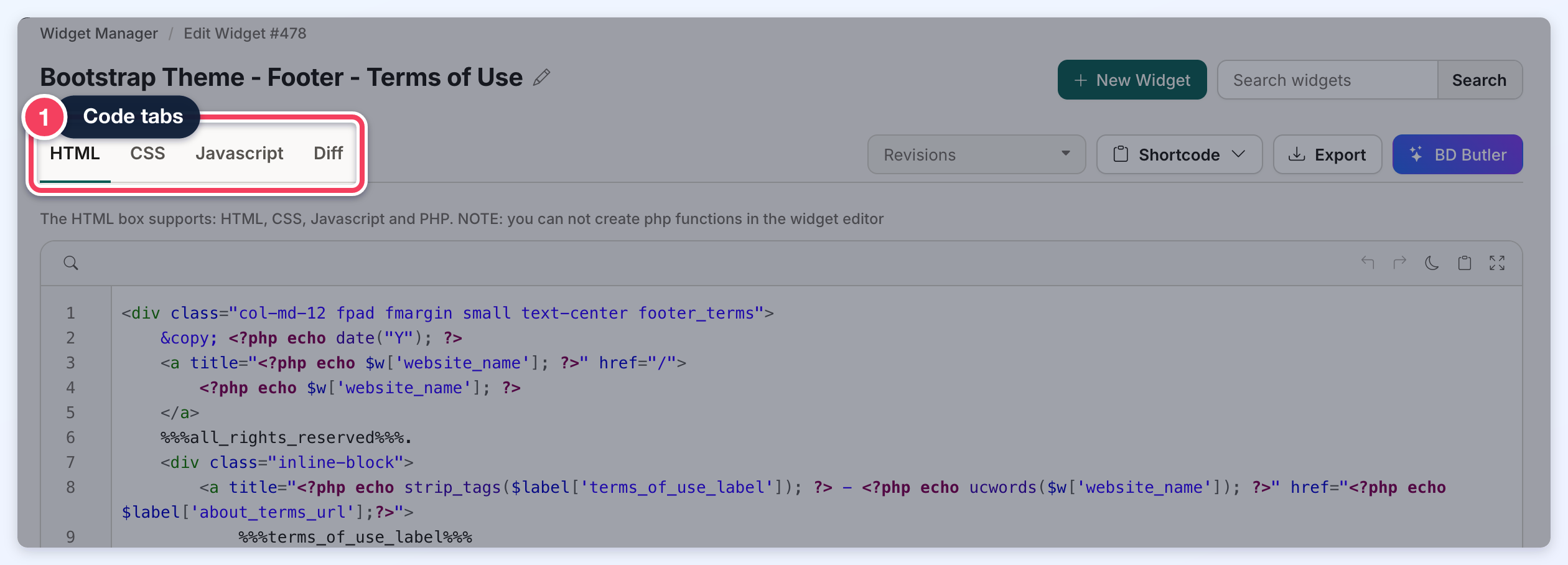Open the Revisions dropdown
Screen dimensions: 1568x565
pyautogui.click(x=976, y=154)
